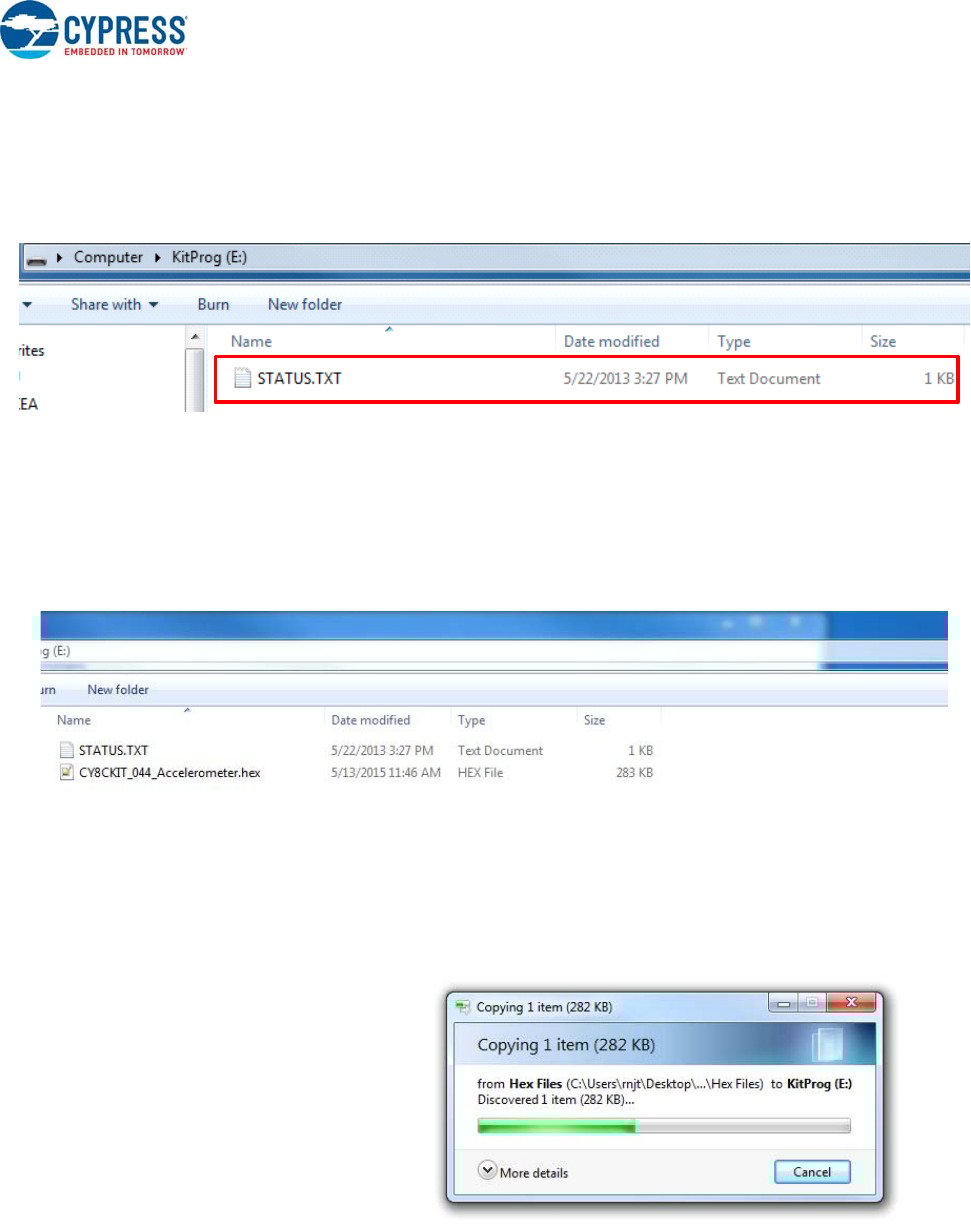Screen dimensions: 971x1226
Task: Click the CY8CKIT_044_Accelerometer.hex file icon
Action: click(x=66, y=772)
